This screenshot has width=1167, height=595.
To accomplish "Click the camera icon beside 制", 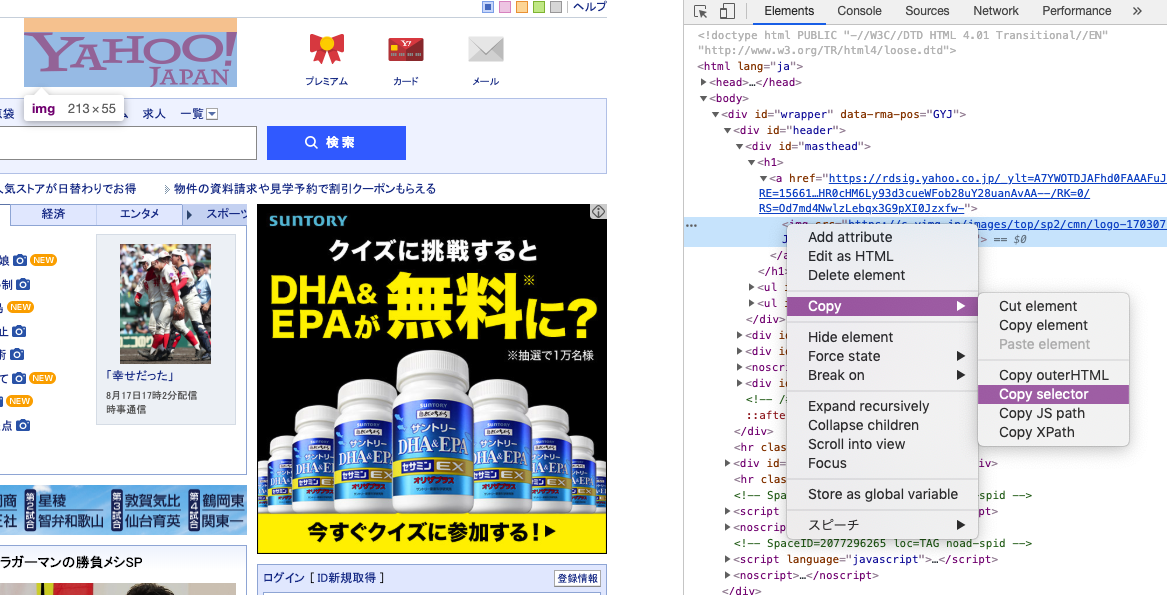I will [x=24, y=284].
